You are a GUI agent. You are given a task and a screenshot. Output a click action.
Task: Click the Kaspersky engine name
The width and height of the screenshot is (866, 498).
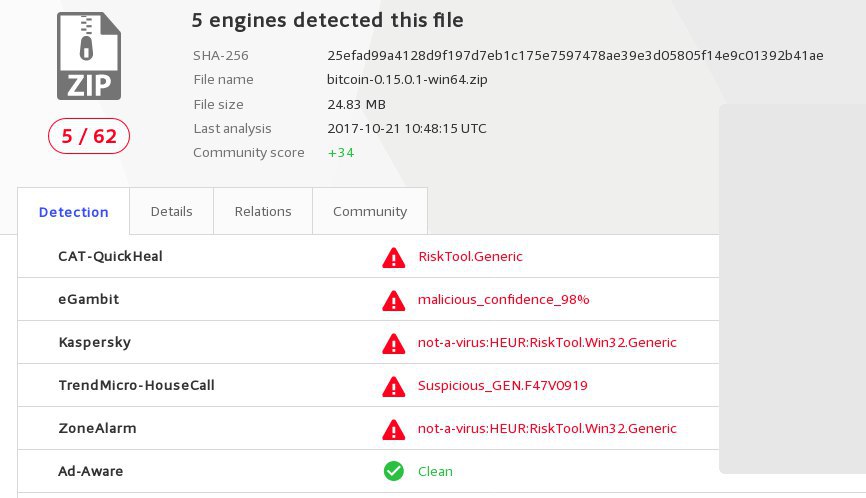tap(94, 342)
